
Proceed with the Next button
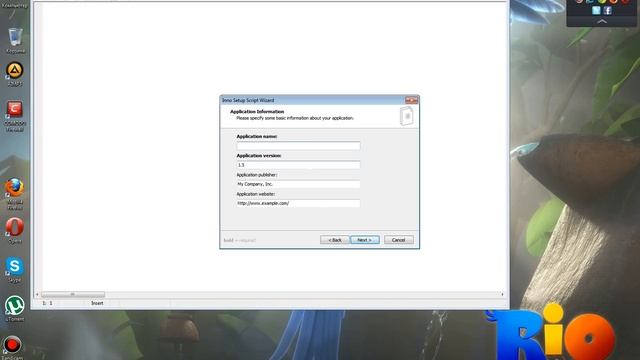[365, 240]
